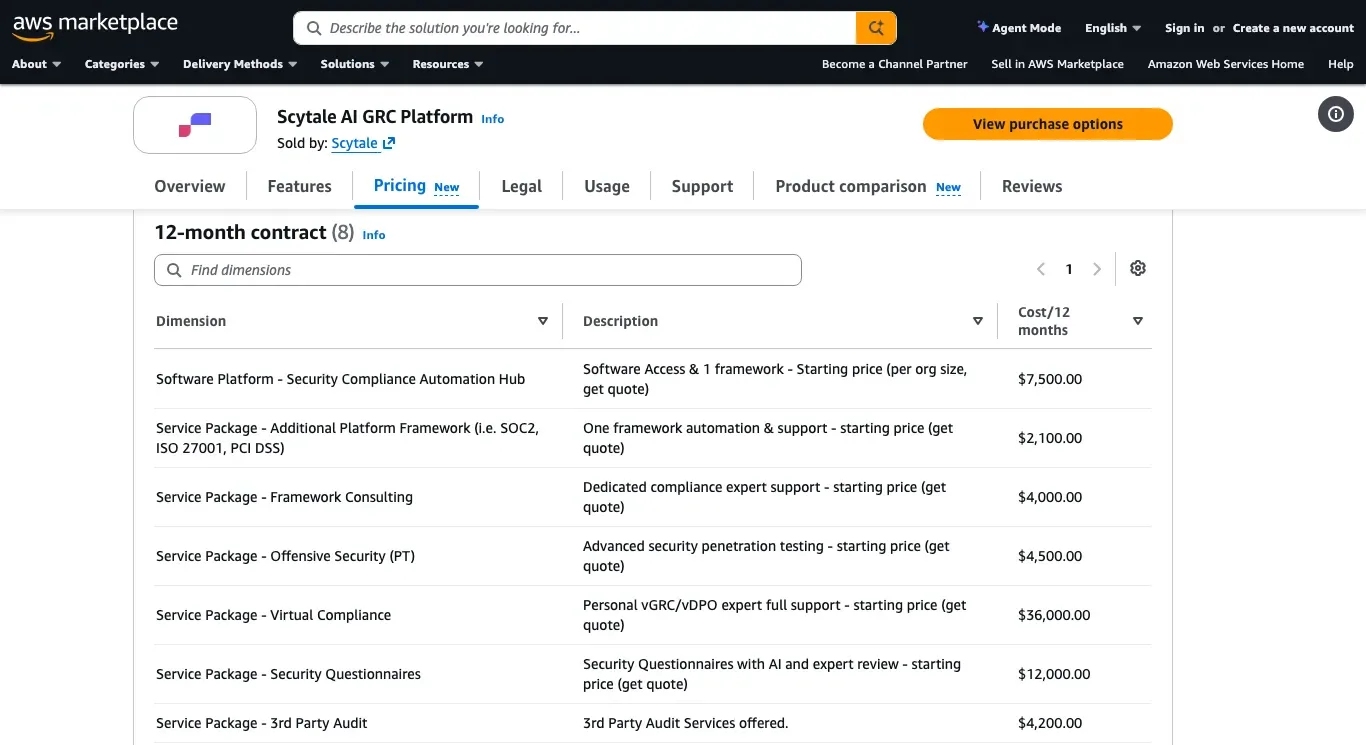Sort by the Description column arrow
This screenshot has width=1366, height=745.
click(978, 321)
